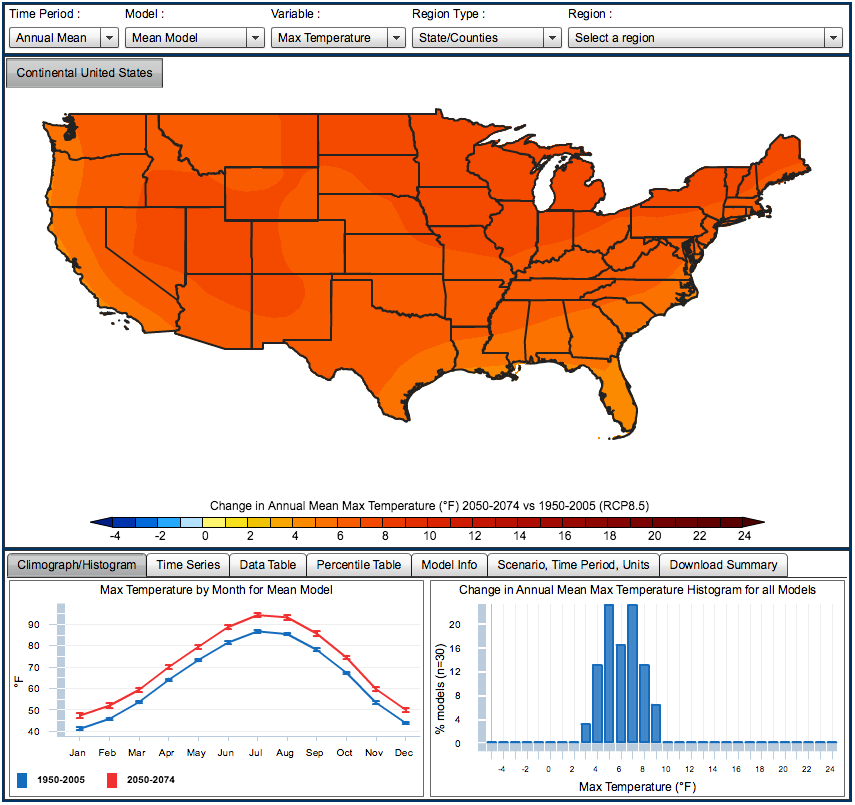This screenshot has width=855, height=805.
Task: Click the blue 1950-2005 legend square
Action: click(23, 778)
